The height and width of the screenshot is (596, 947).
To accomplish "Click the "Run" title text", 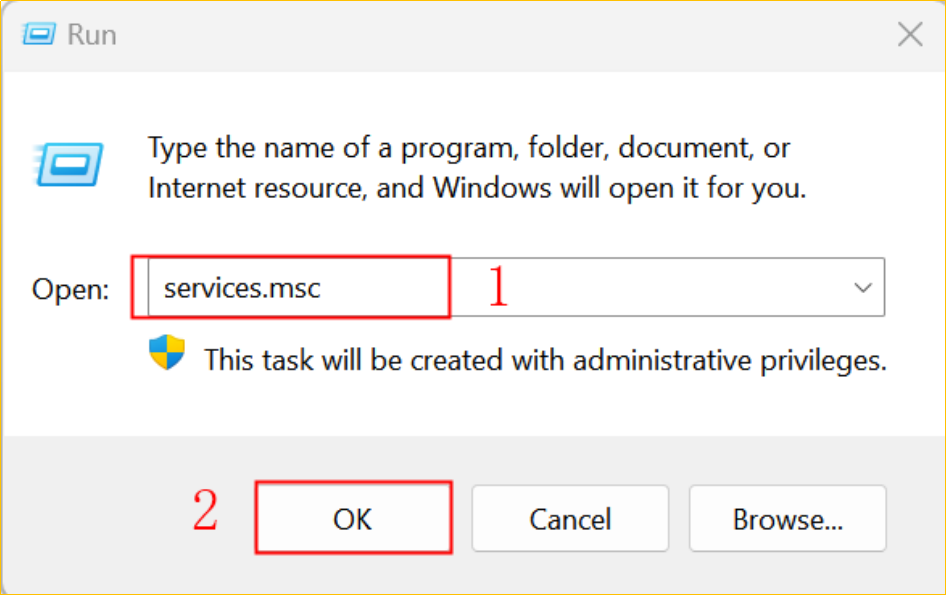I will pyautogui.click(x=92, y=34).
